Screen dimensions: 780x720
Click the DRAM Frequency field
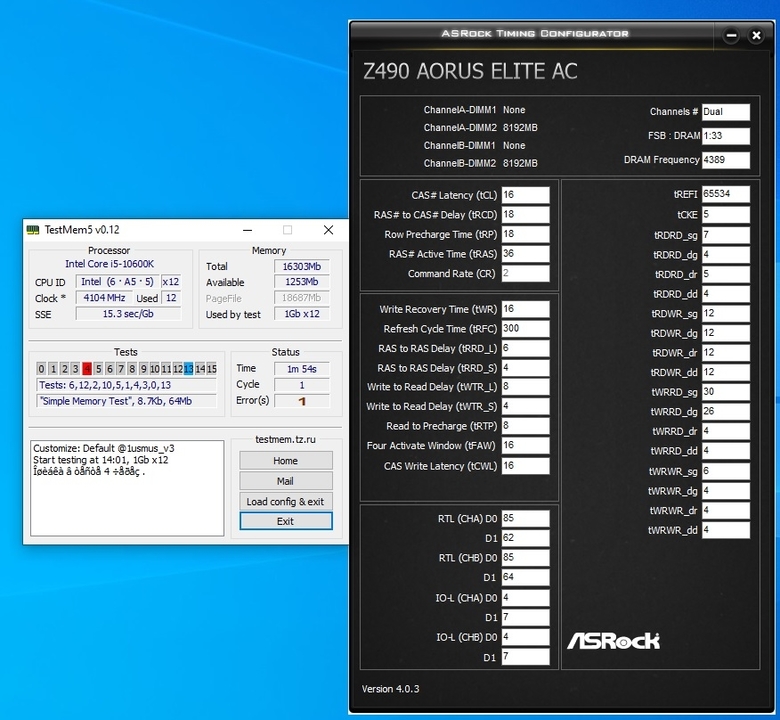click(726, 160)
